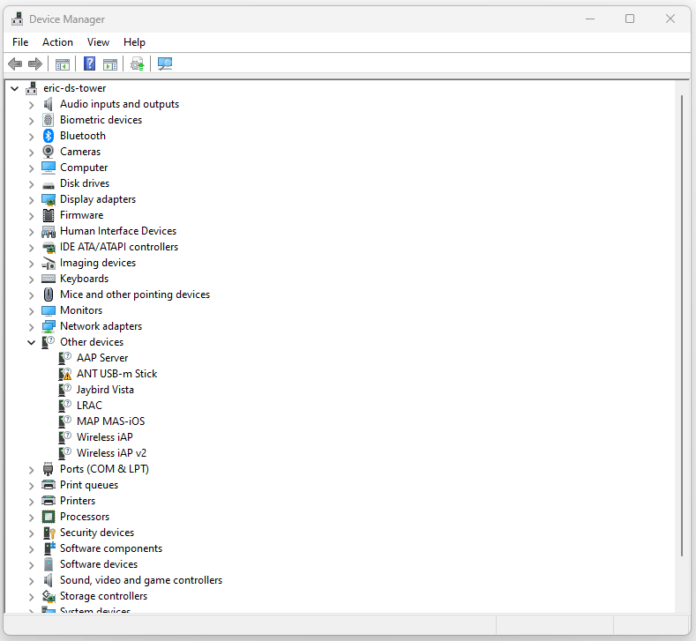Select Sound, video and game controllers
Viewport: 696px width, 641px height.
point(141,580)
